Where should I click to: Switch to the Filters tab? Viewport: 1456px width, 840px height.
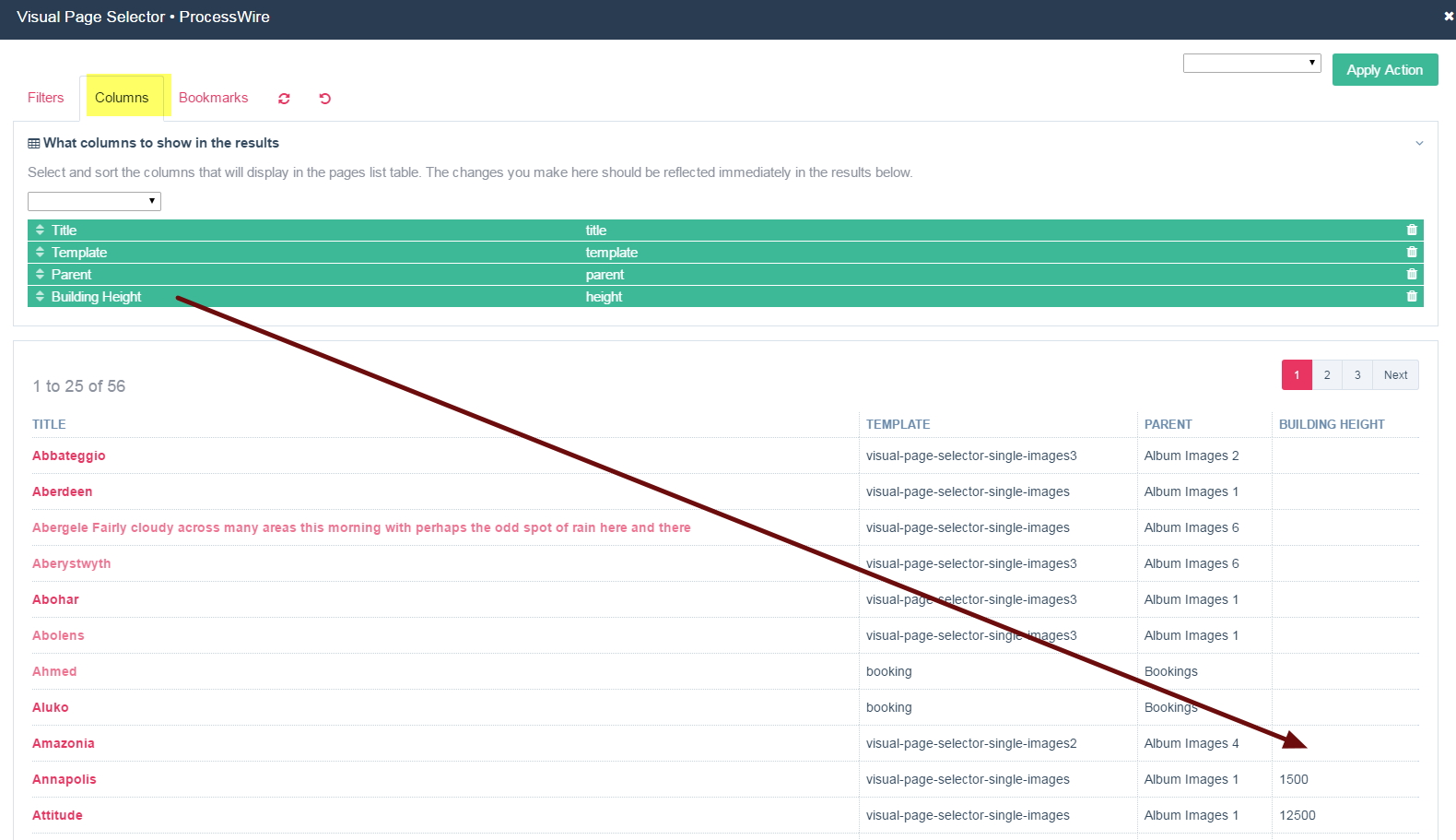click(x=46, y=98)
